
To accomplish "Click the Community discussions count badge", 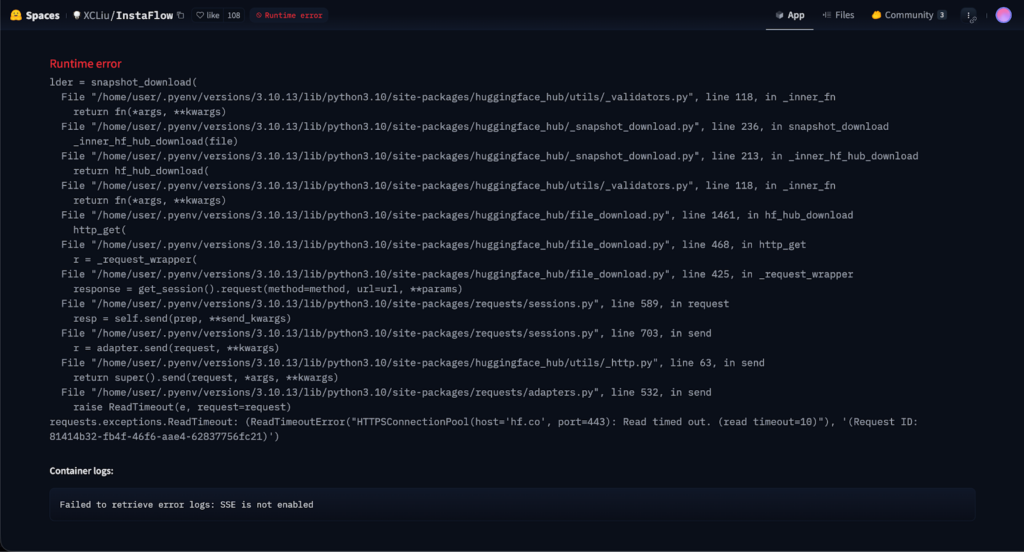I will click(941, 15).
